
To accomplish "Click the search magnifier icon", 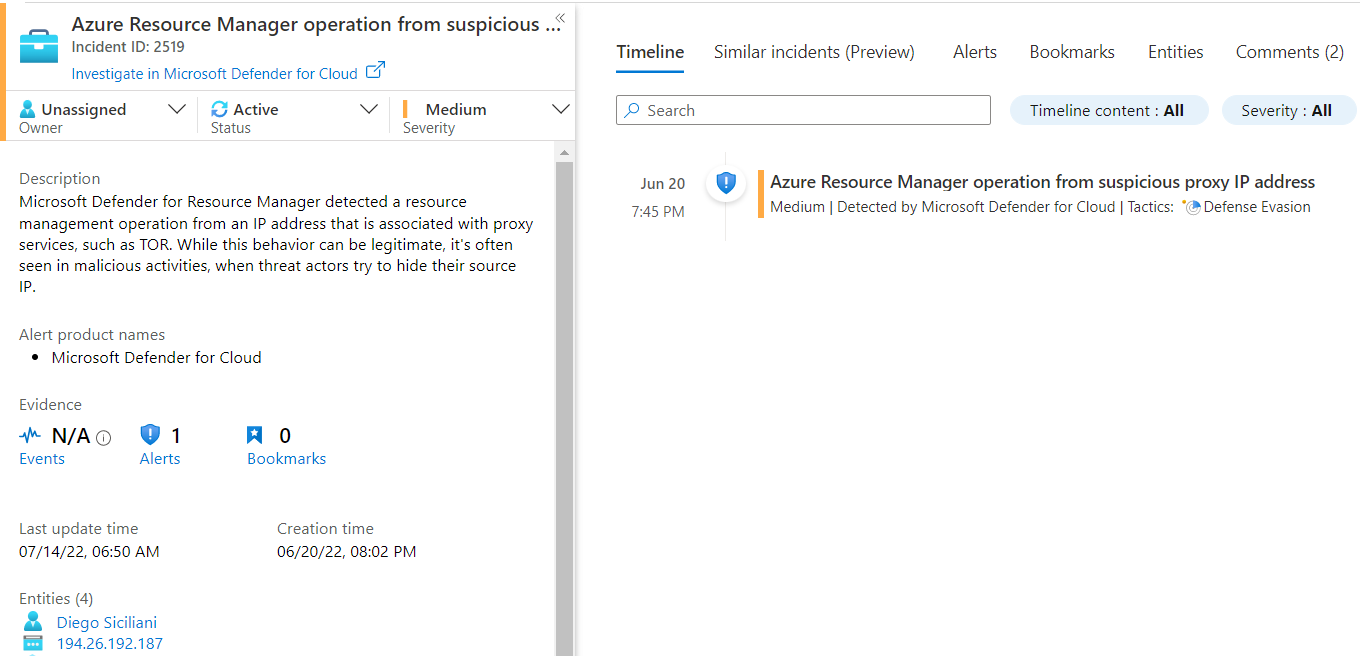I will [632, 110].
